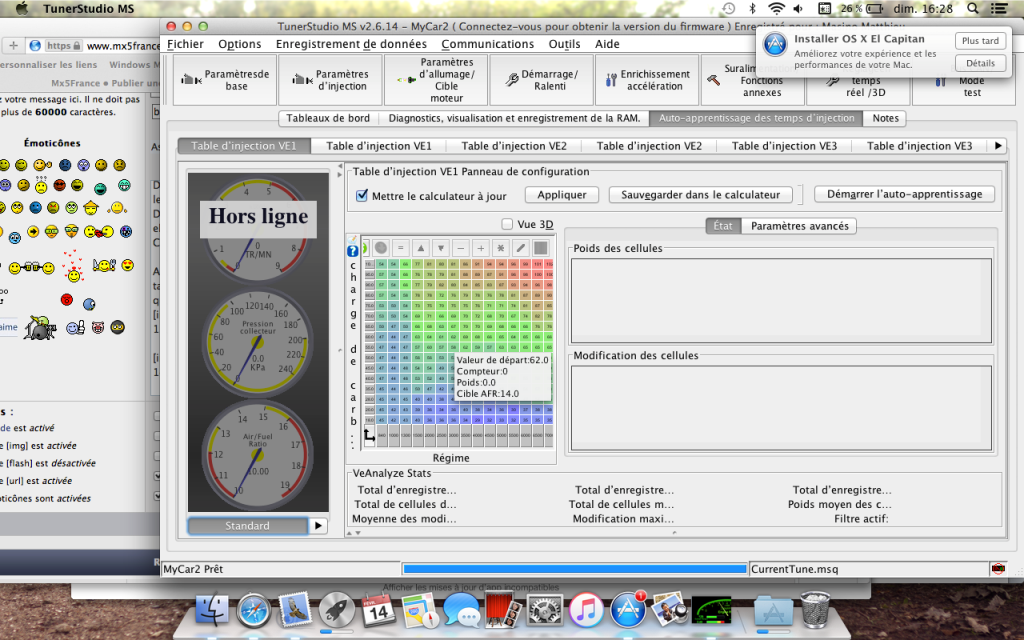The width and height of the screenshot is (1024, 640).
Task: Click the connection status icon in status bar
Action: pos(998,569)
